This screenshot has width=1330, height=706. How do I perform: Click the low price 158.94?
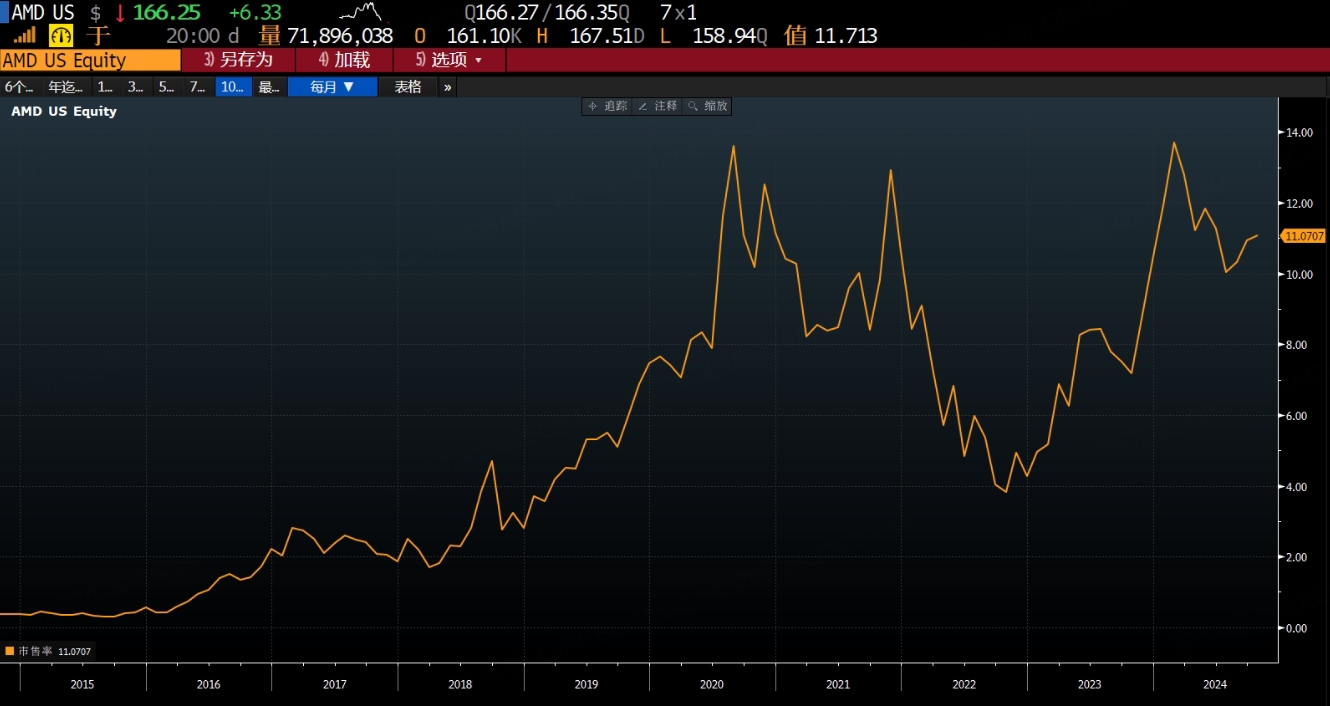723,36
